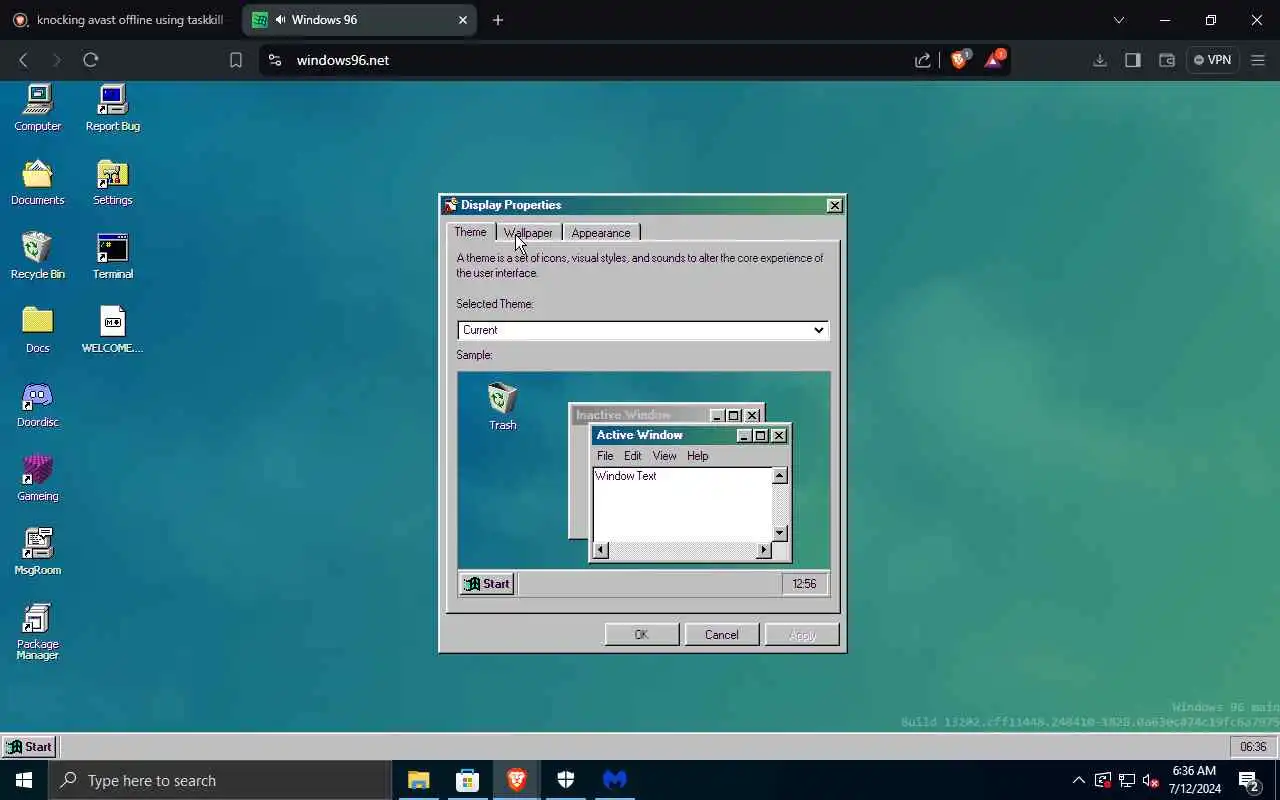Open the Recycle Bin icon
Image resolution: width=1280 pixels, height=800 pixels.
37,256
